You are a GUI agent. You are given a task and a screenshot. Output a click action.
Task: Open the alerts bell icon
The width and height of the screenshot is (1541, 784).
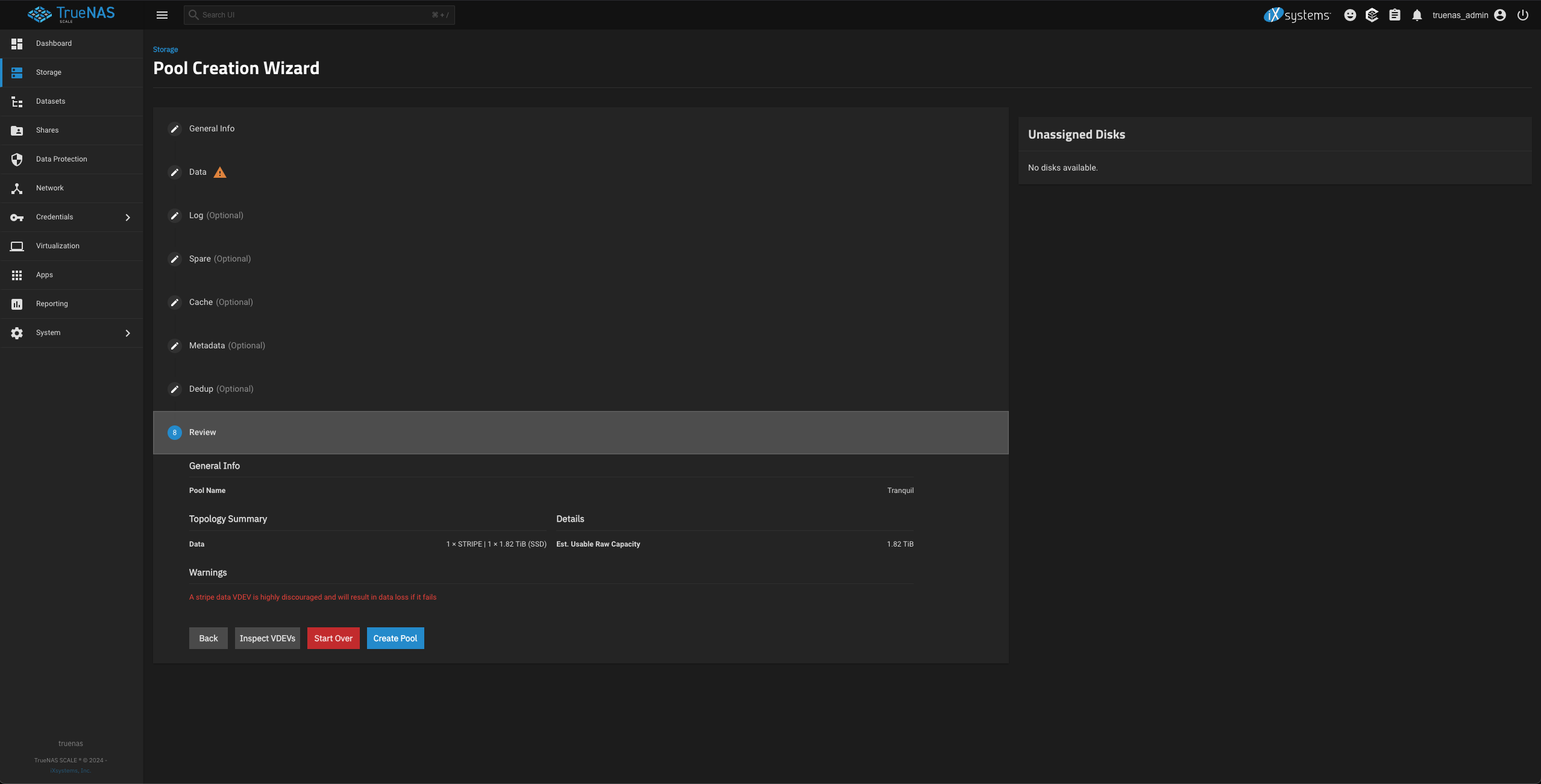point(1417,15)
